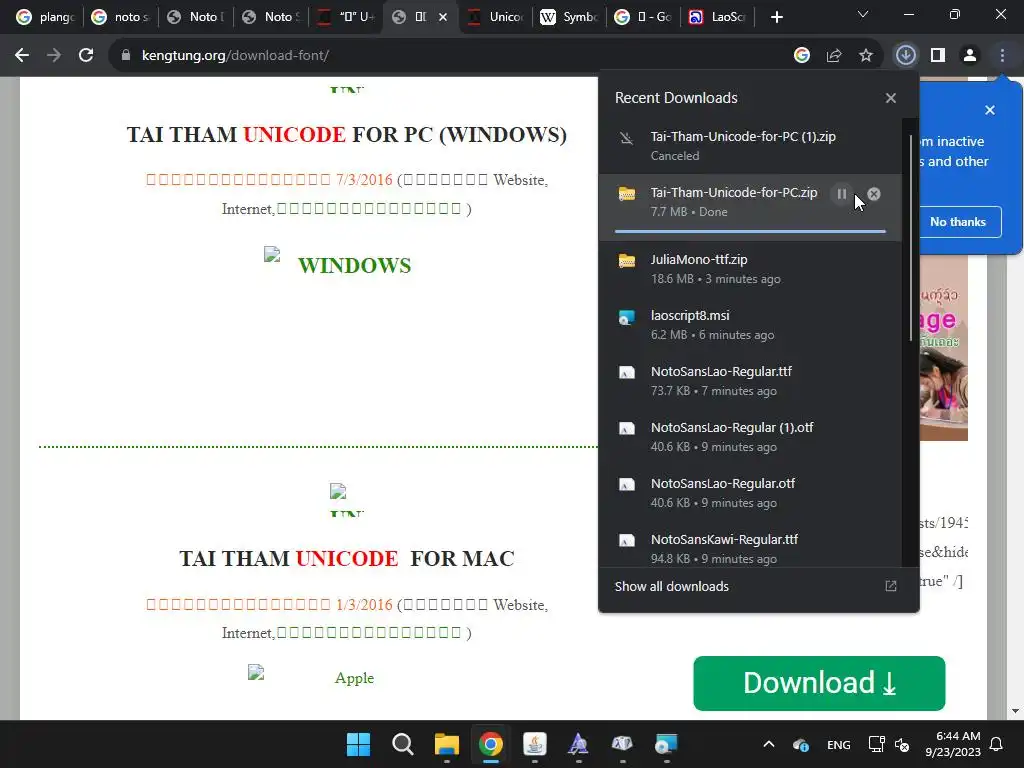The image size is (1024, 768).
Task: Click No thanks in the blue popup
Action: [x=957, y=222]
